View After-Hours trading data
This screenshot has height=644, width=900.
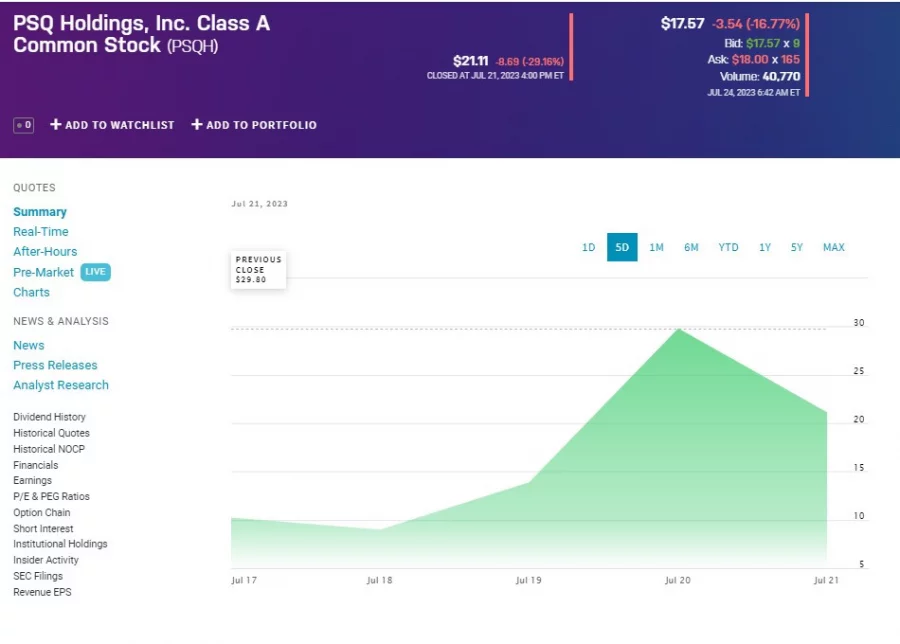(44, 251)
